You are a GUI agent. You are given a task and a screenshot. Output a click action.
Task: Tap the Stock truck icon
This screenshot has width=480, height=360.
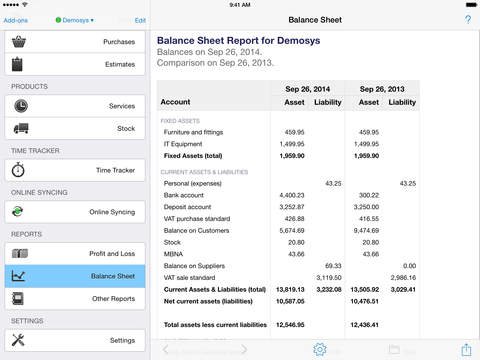(21, 128)
